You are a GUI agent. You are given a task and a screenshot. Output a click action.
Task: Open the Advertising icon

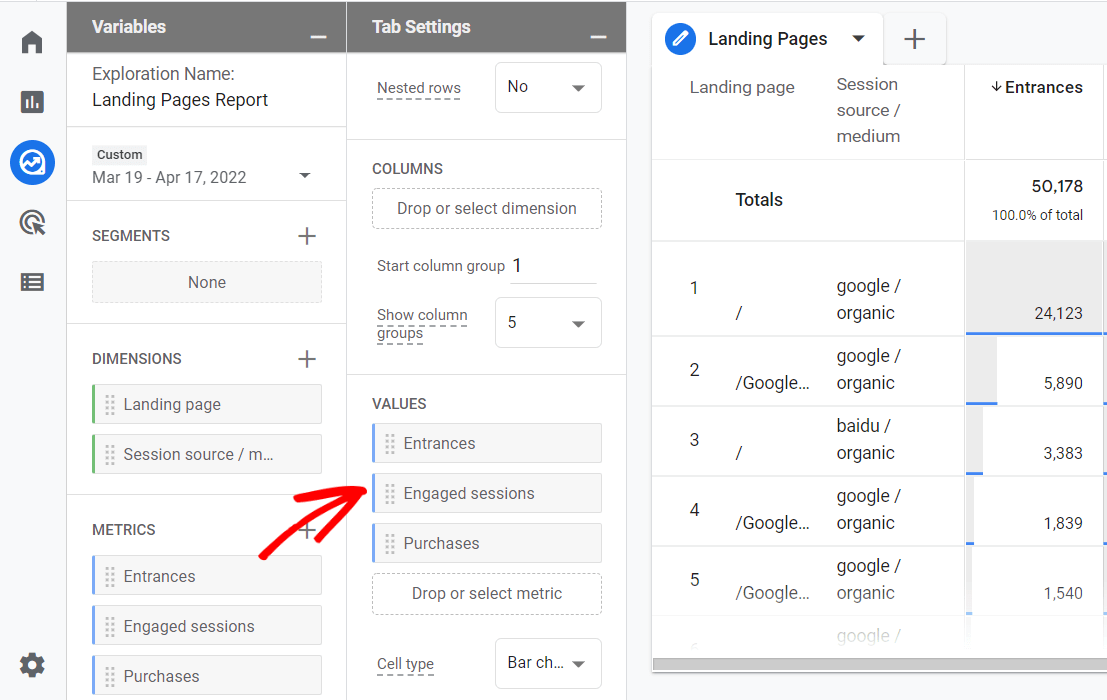coord(32,222)
